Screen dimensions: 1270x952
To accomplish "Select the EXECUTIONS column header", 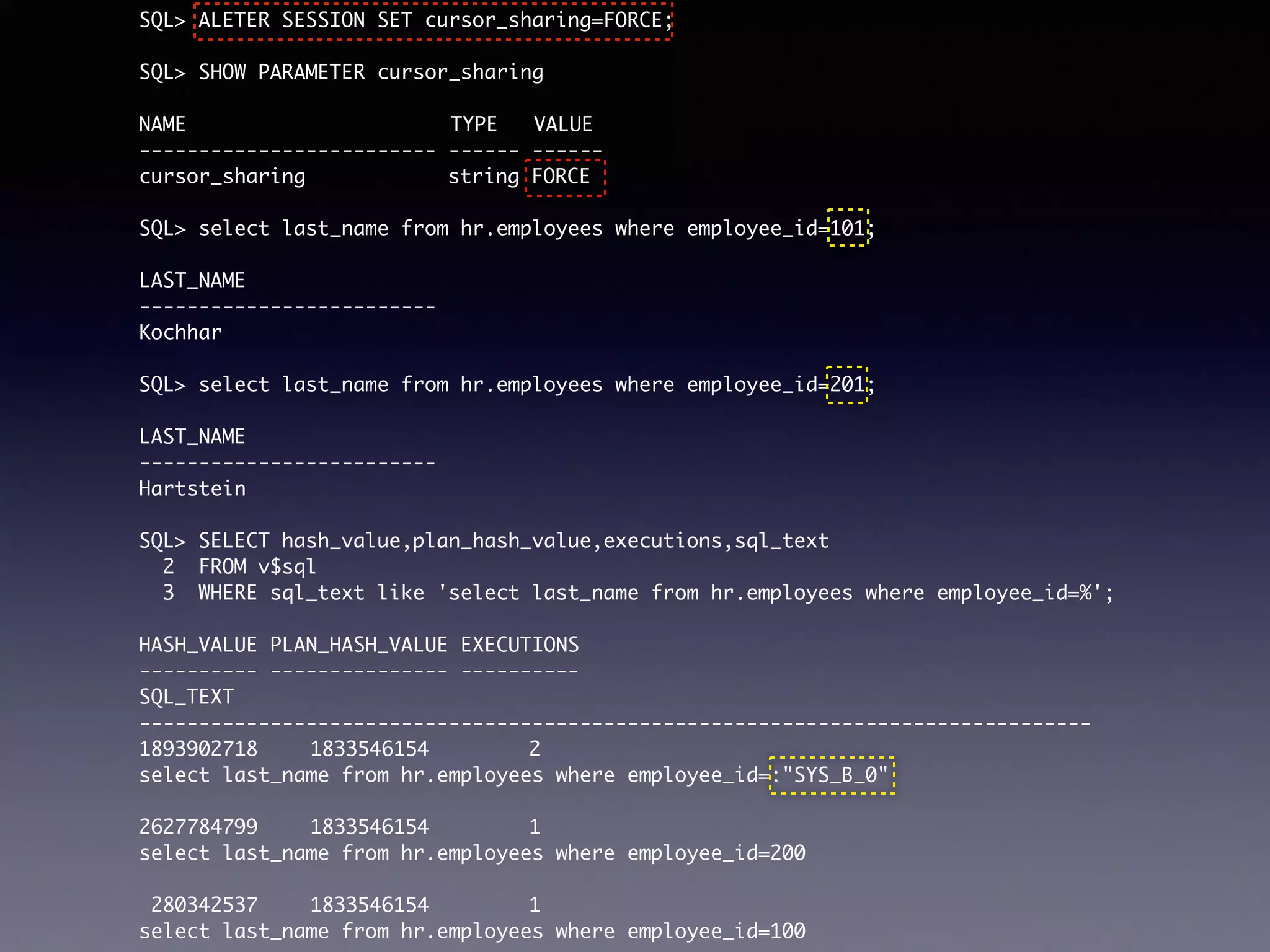I will (x=520, y=645).
